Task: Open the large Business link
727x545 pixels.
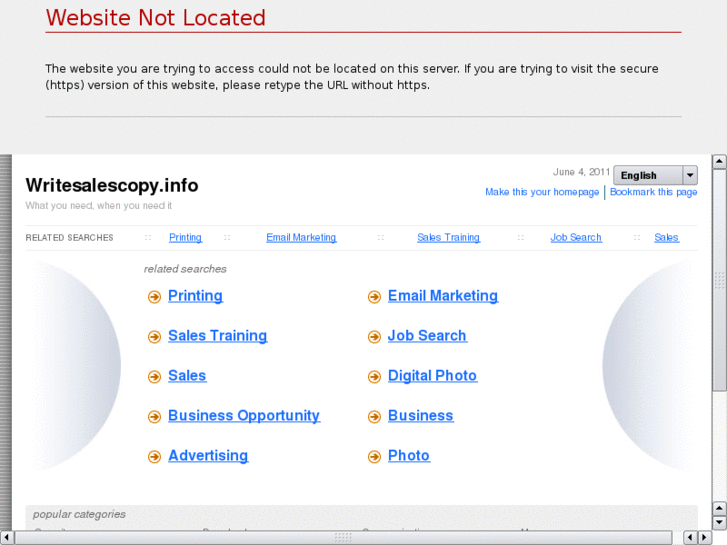Action: (x=421, y=416)
